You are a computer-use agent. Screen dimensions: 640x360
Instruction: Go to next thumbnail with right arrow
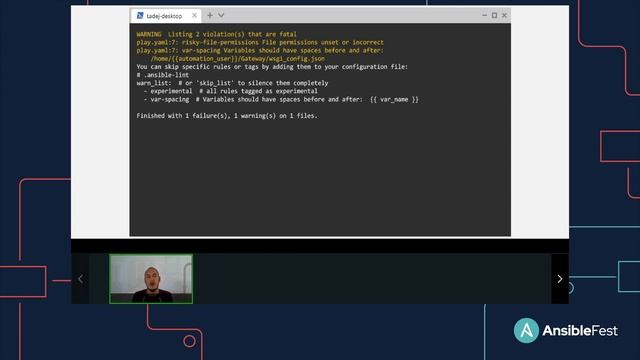(x=560, y=279)
